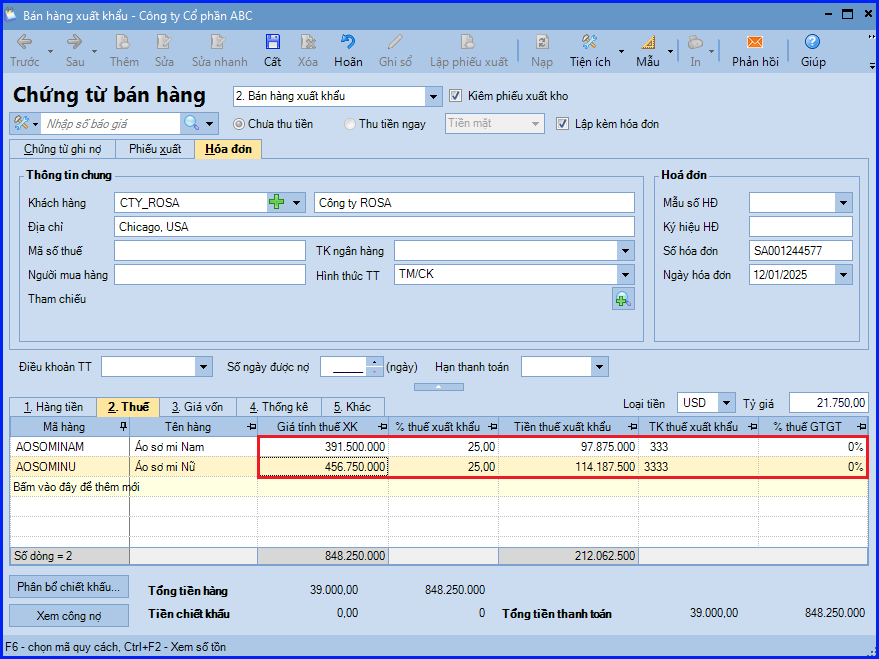This screenshot has width=879, height=659.
Task: Click the Xóa delete icon
Action: pos(308,50)
